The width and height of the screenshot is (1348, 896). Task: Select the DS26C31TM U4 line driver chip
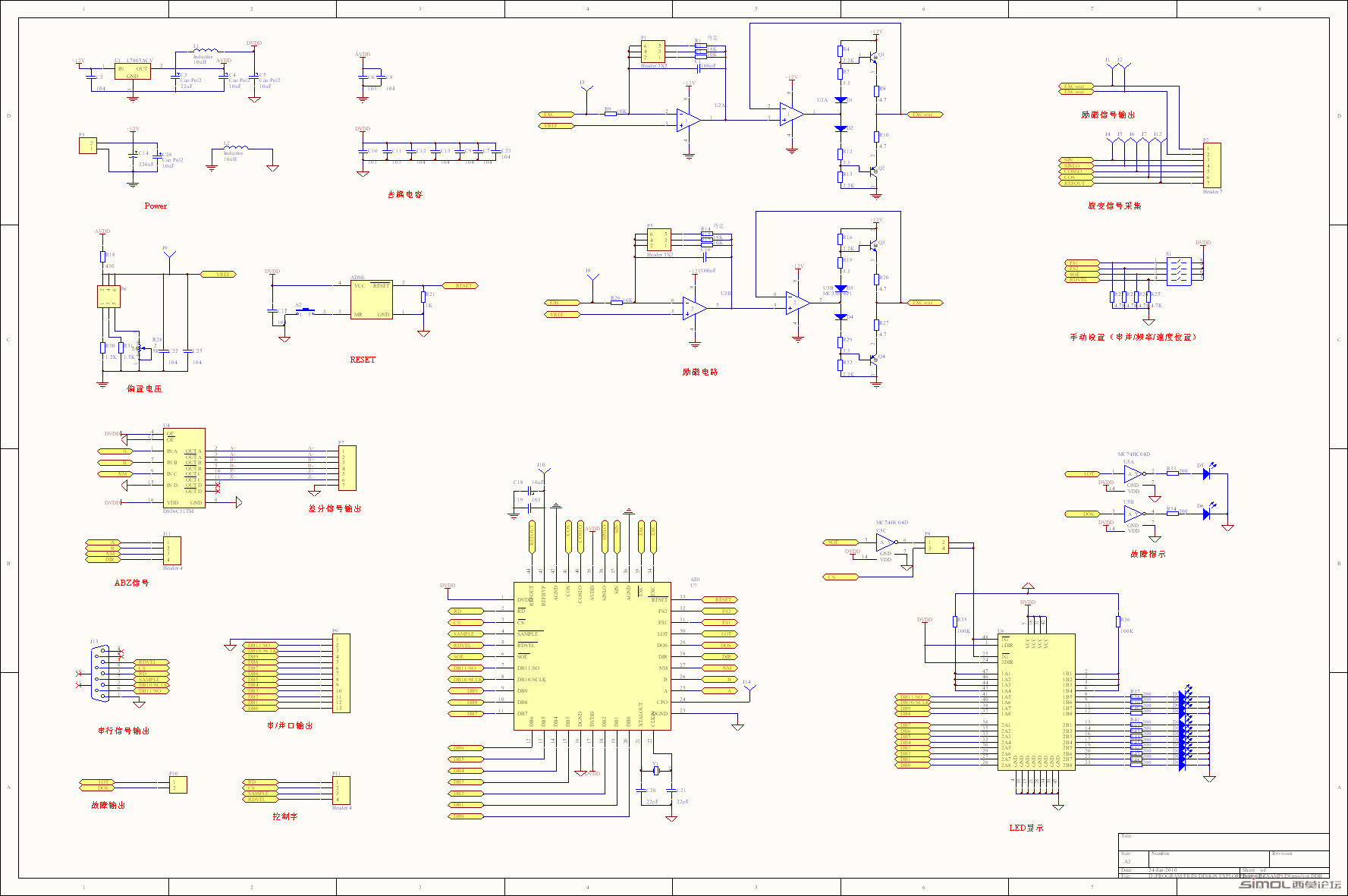pos(184,468)
